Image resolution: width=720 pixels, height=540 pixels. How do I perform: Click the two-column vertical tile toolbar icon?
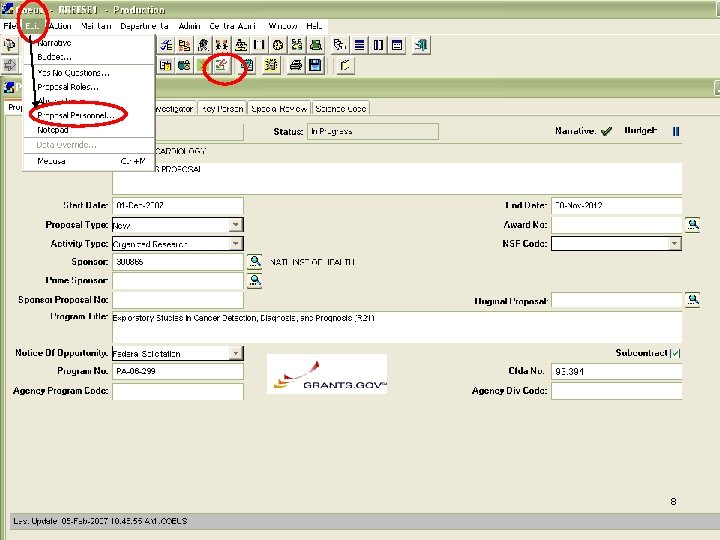tap(378, 45)
